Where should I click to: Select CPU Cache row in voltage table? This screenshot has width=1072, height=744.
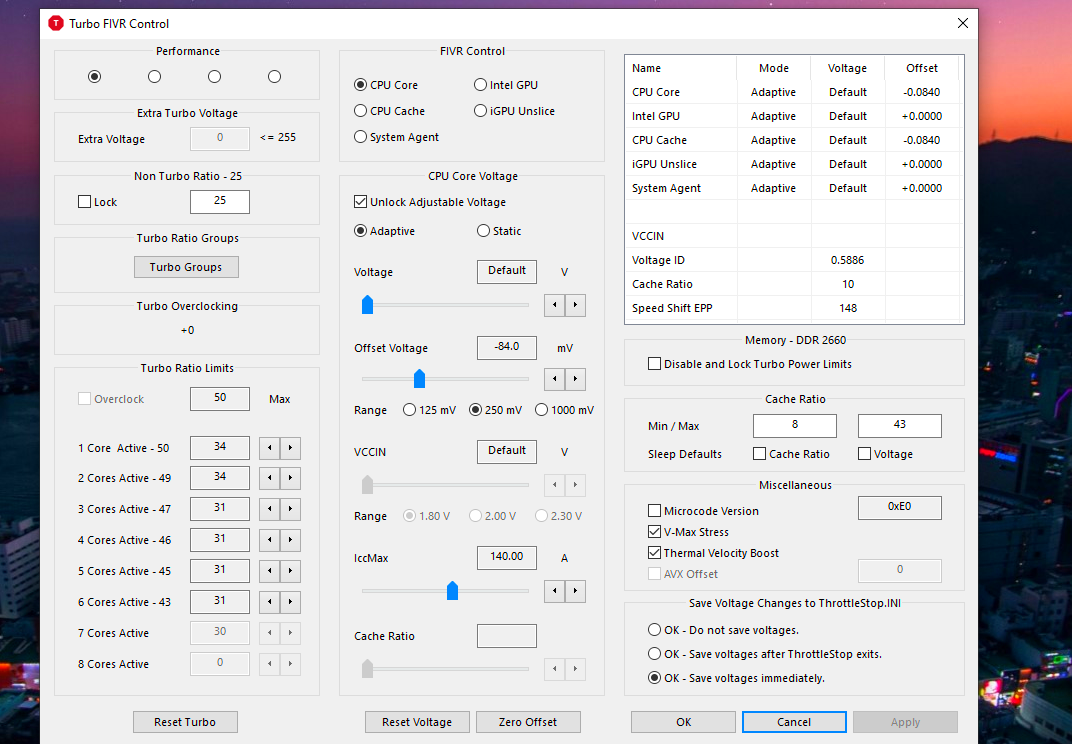[x=794, y=140]
